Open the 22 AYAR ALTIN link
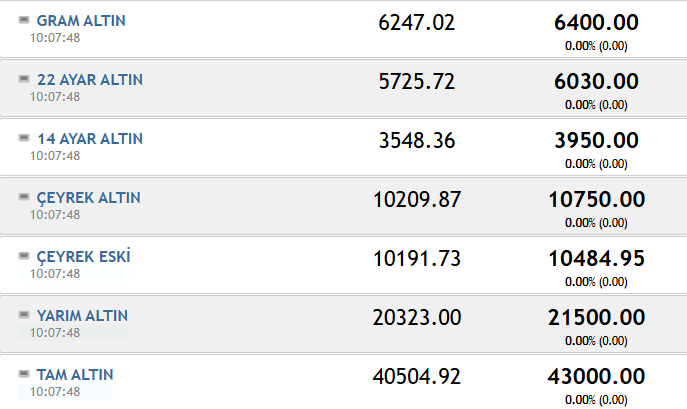 coord(90,80)
